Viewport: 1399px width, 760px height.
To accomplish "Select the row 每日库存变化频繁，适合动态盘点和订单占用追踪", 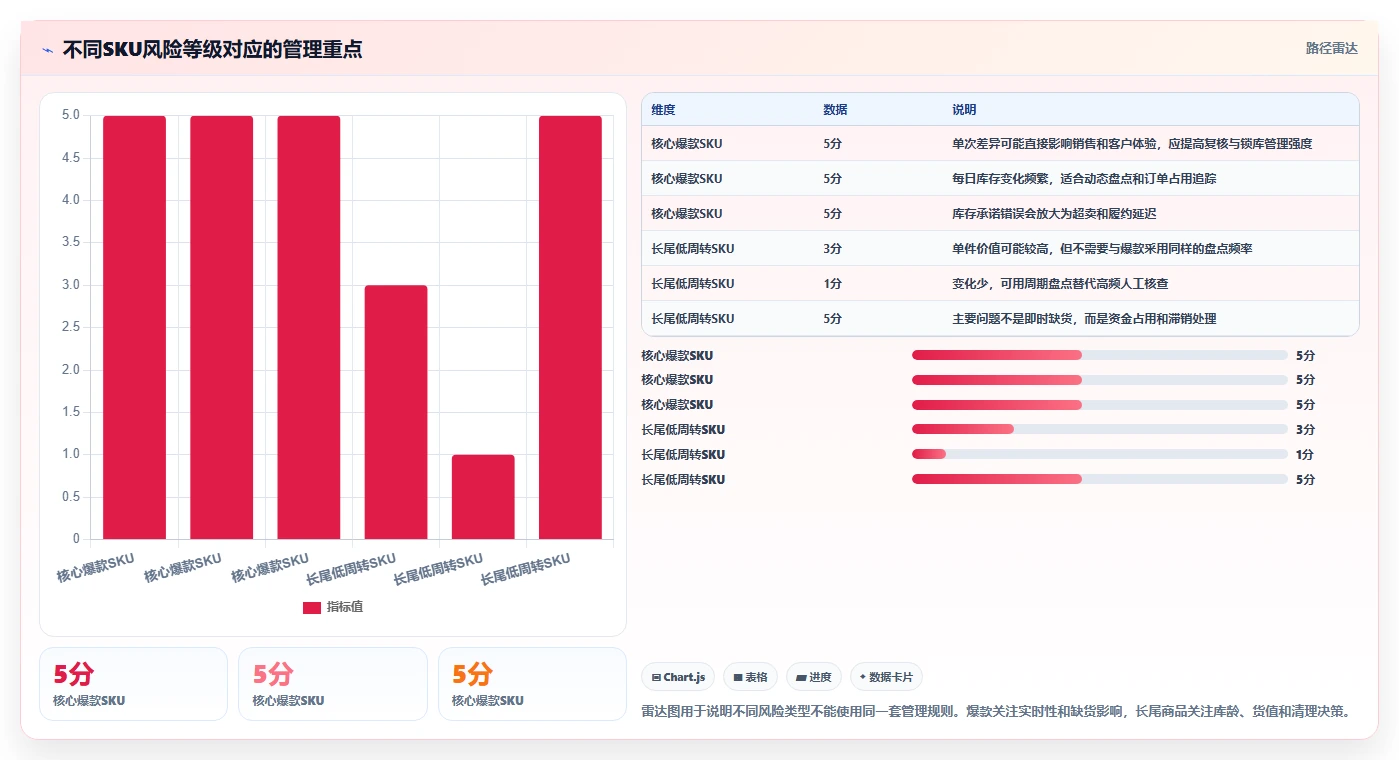I will 1000,179.
